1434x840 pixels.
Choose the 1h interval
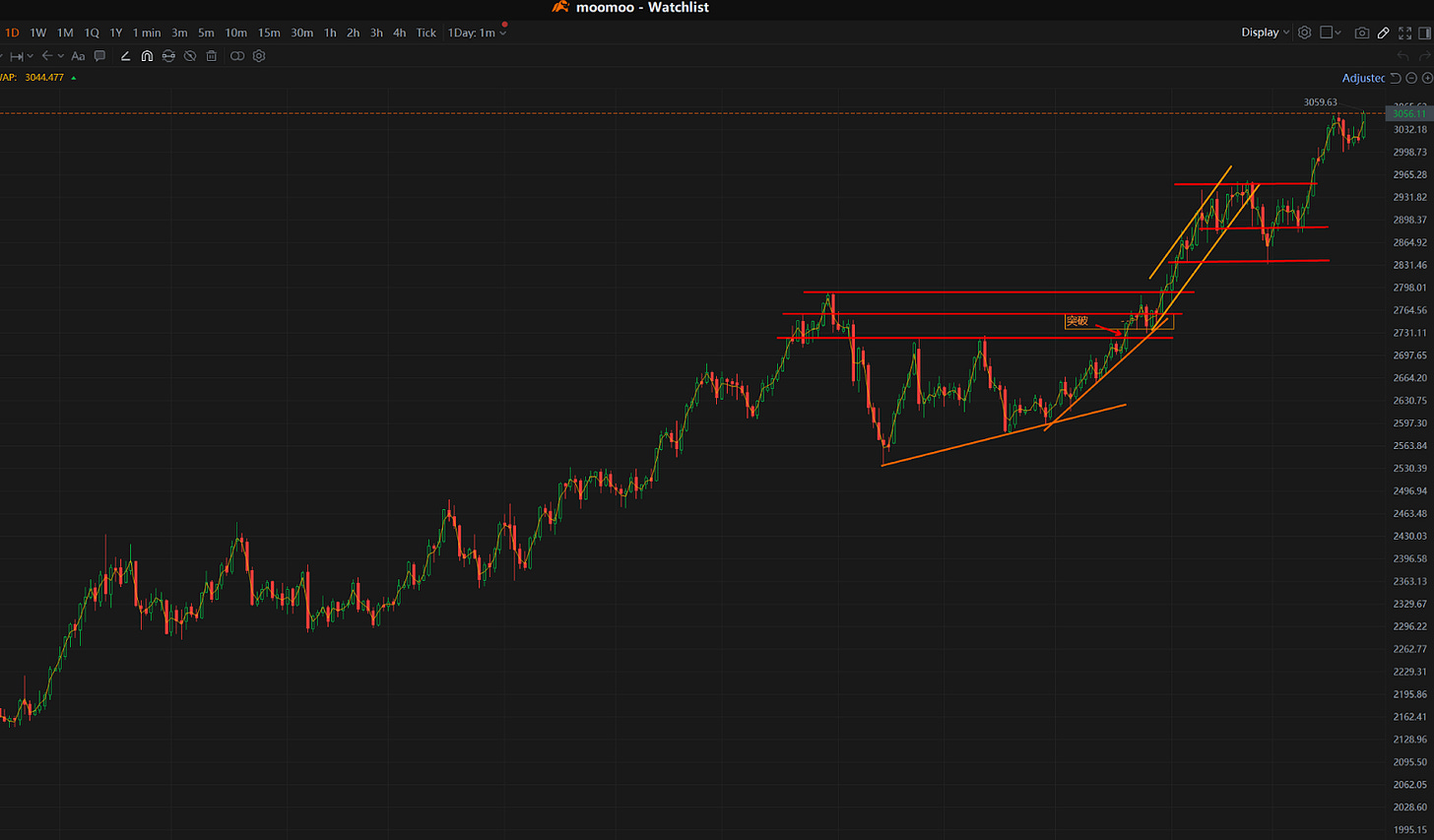tap(330, 32)
